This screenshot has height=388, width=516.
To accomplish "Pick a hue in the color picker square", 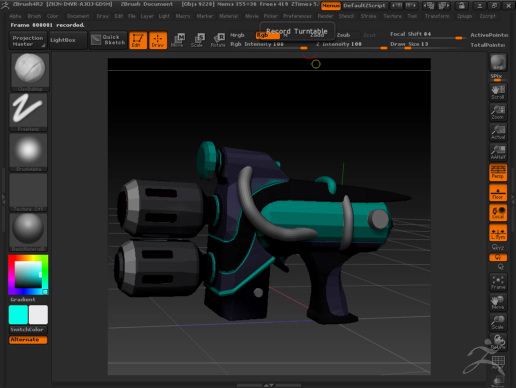I will tap(28, 274).
